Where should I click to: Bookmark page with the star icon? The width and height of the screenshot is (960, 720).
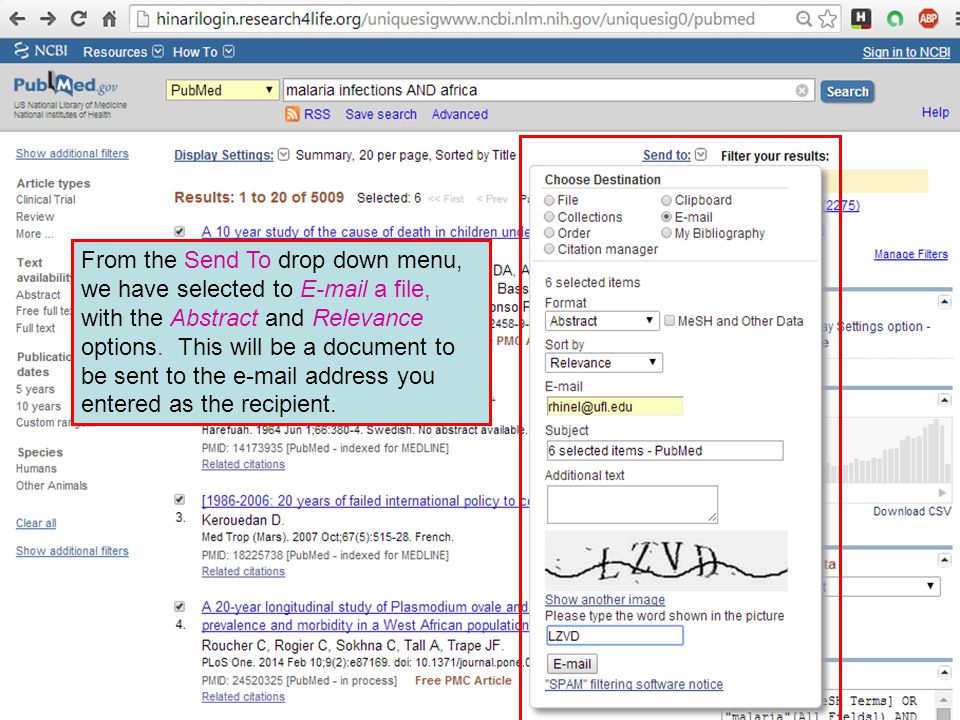pos(827,19)
